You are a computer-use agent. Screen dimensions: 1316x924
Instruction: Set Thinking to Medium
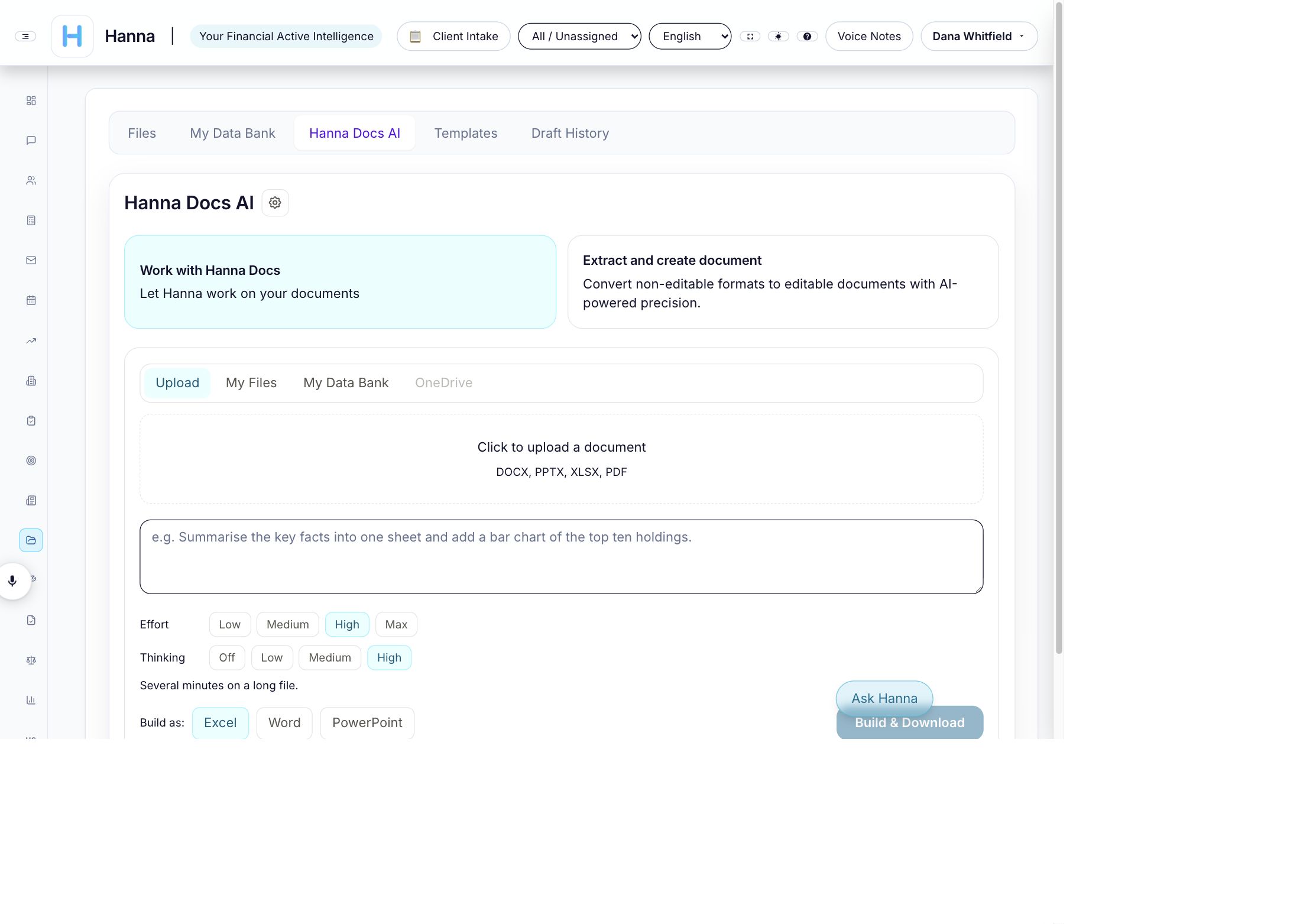click(330, 657)
